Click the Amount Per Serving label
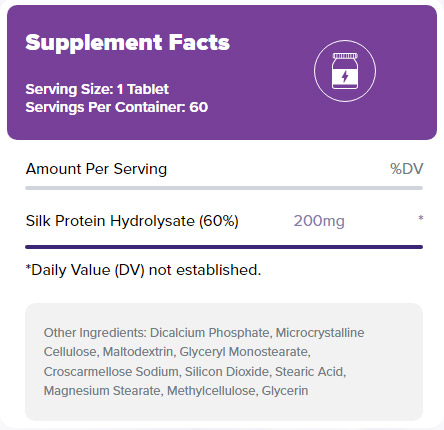The image size is (444, 430). pos(96,169)
